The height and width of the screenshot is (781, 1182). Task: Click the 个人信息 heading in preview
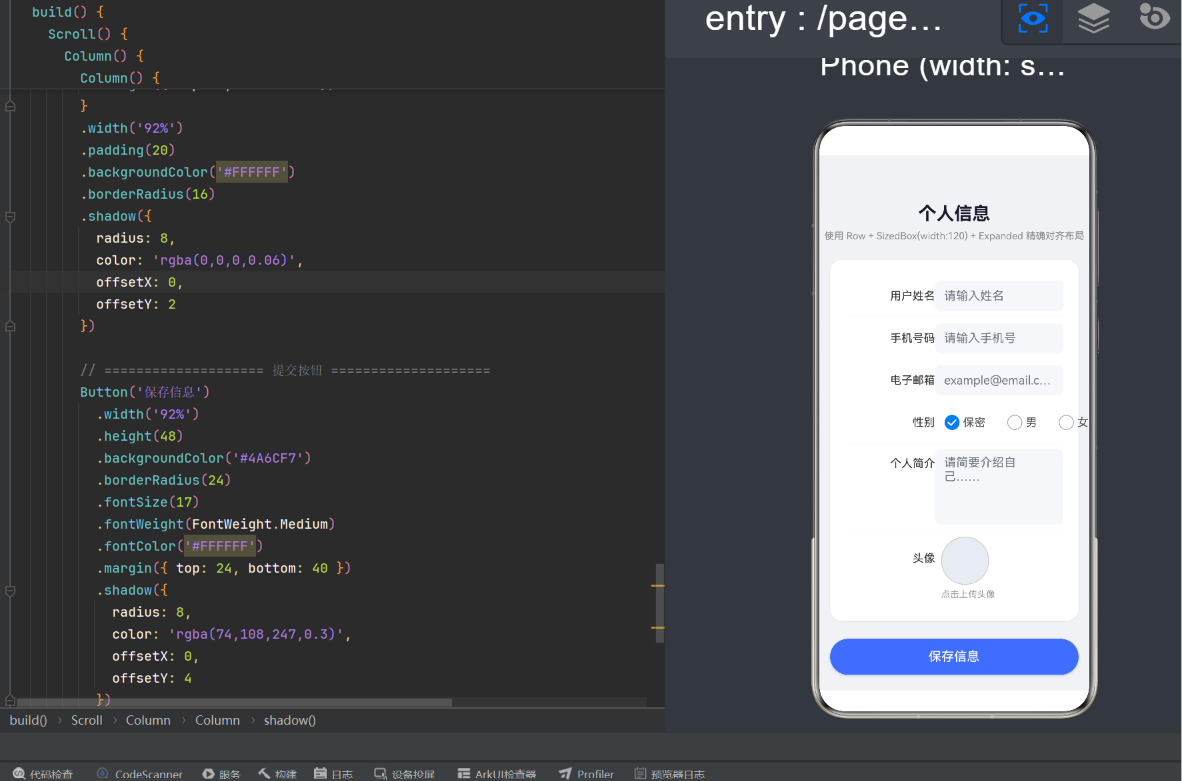pos(954,213)
